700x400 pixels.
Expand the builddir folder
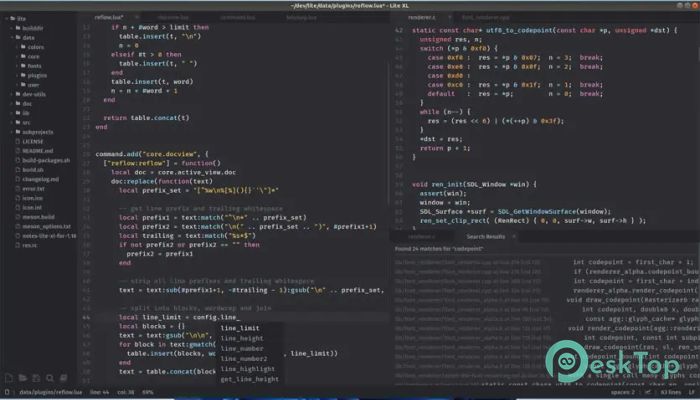click(12, 28)
